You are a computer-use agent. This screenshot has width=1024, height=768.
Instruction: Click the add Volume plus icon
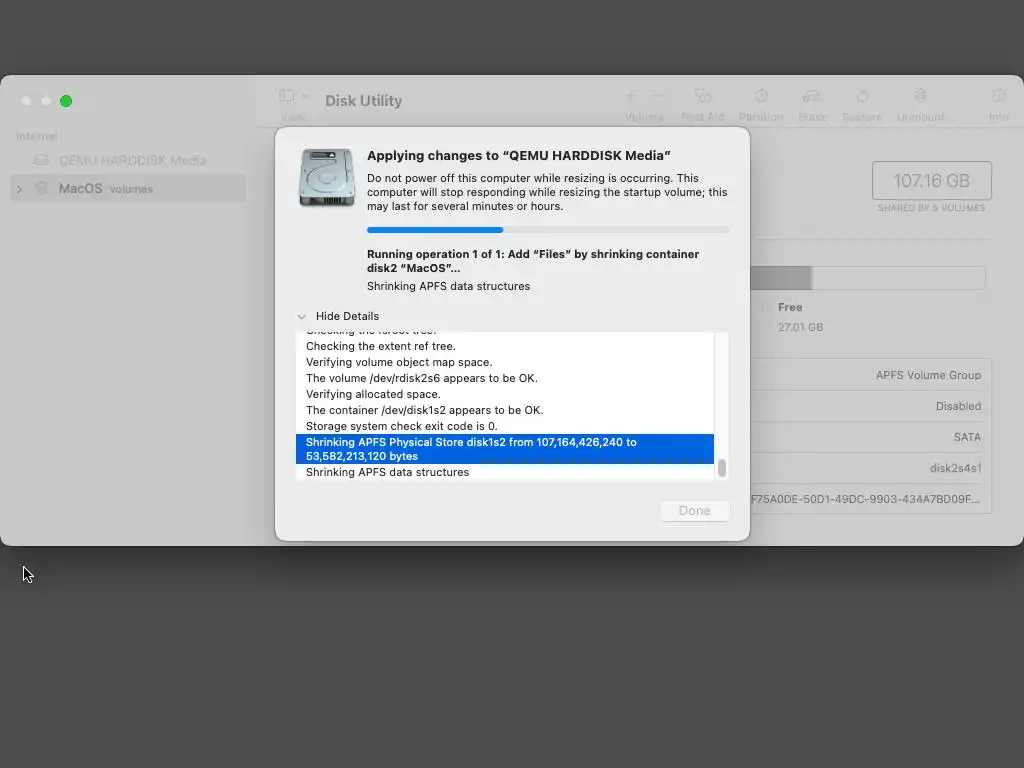point(630,96)
